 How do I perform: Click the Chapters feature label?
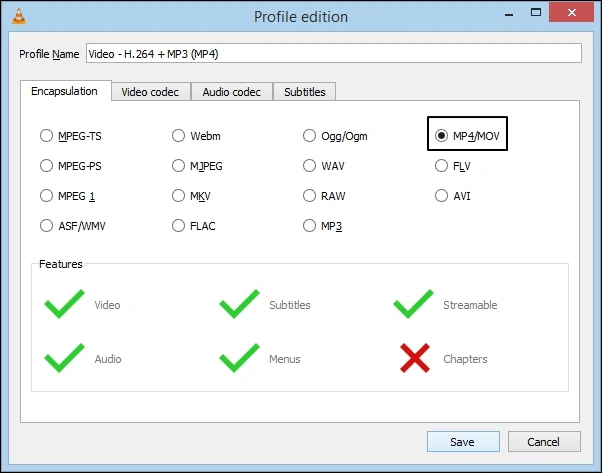click(465, 359)
